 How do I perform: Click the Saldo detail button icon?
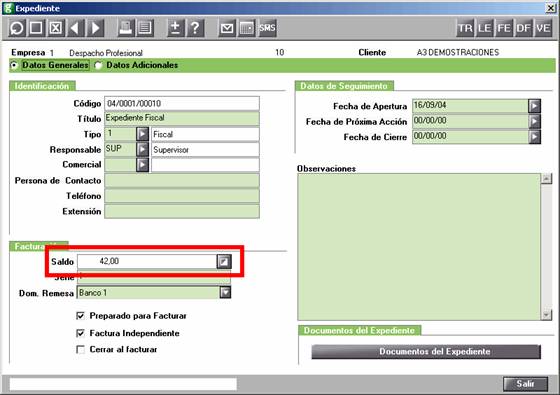pos(224,261)
